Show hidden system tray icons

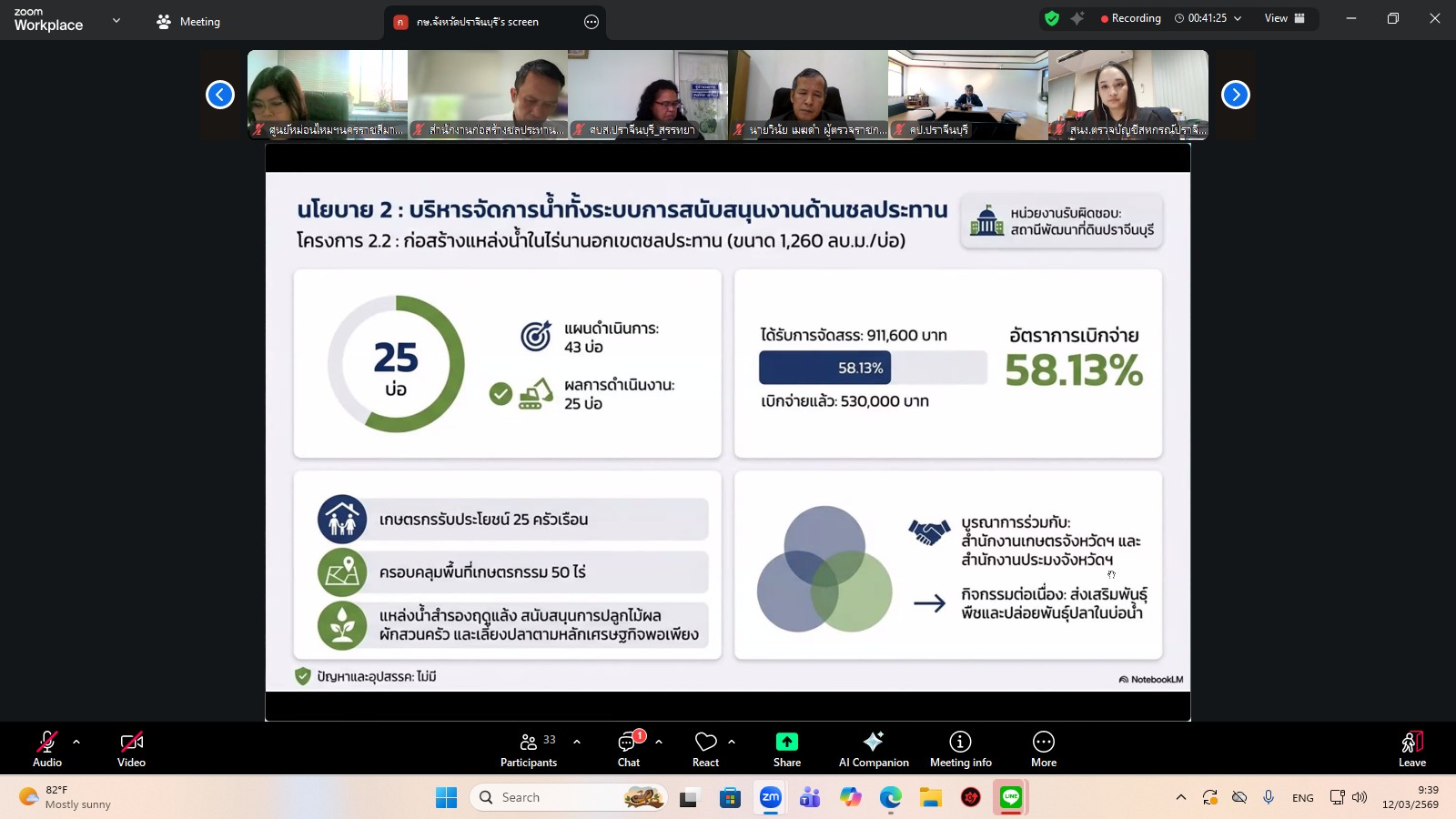(1180, 797)
